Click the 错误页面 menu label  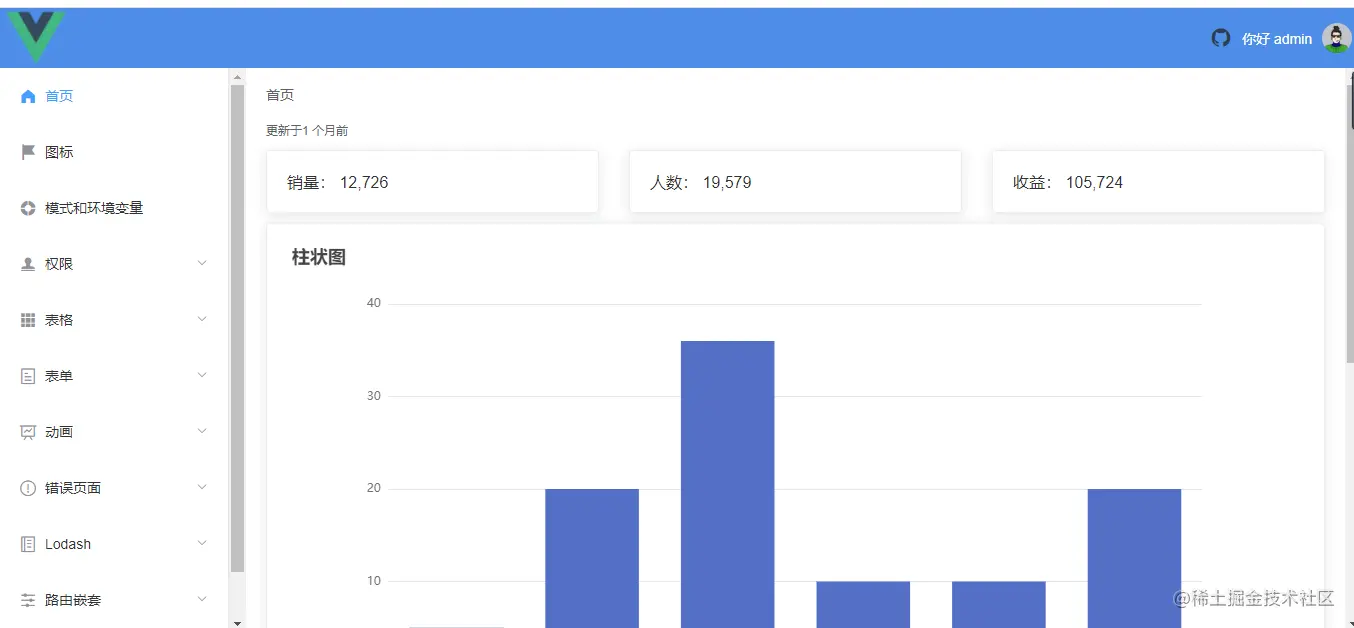tap(73, 488)
